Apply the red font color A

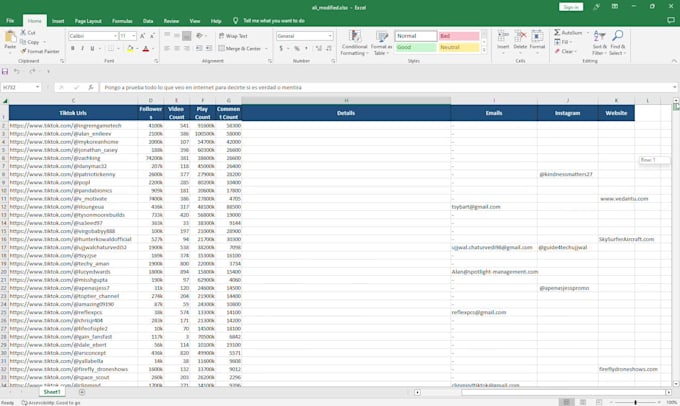coord(146,49)
